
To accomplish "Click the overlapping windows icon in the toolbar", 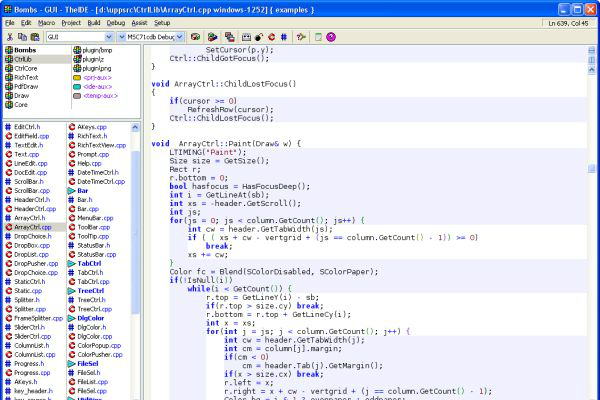I will (x=230, y=37).
